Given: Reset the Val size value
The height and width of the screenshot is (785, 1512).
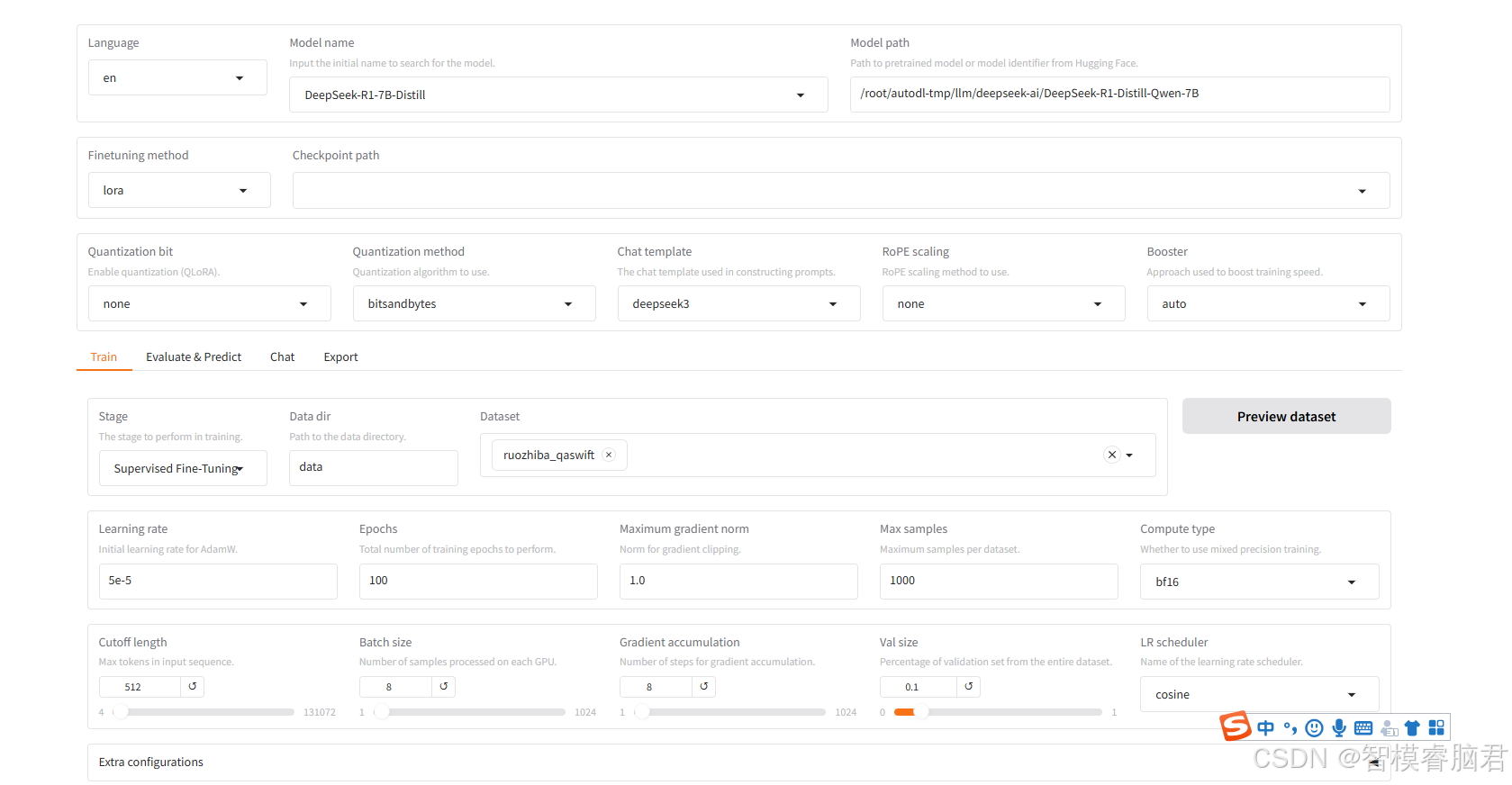Looking at the screenshot, I should coord(968,686).
